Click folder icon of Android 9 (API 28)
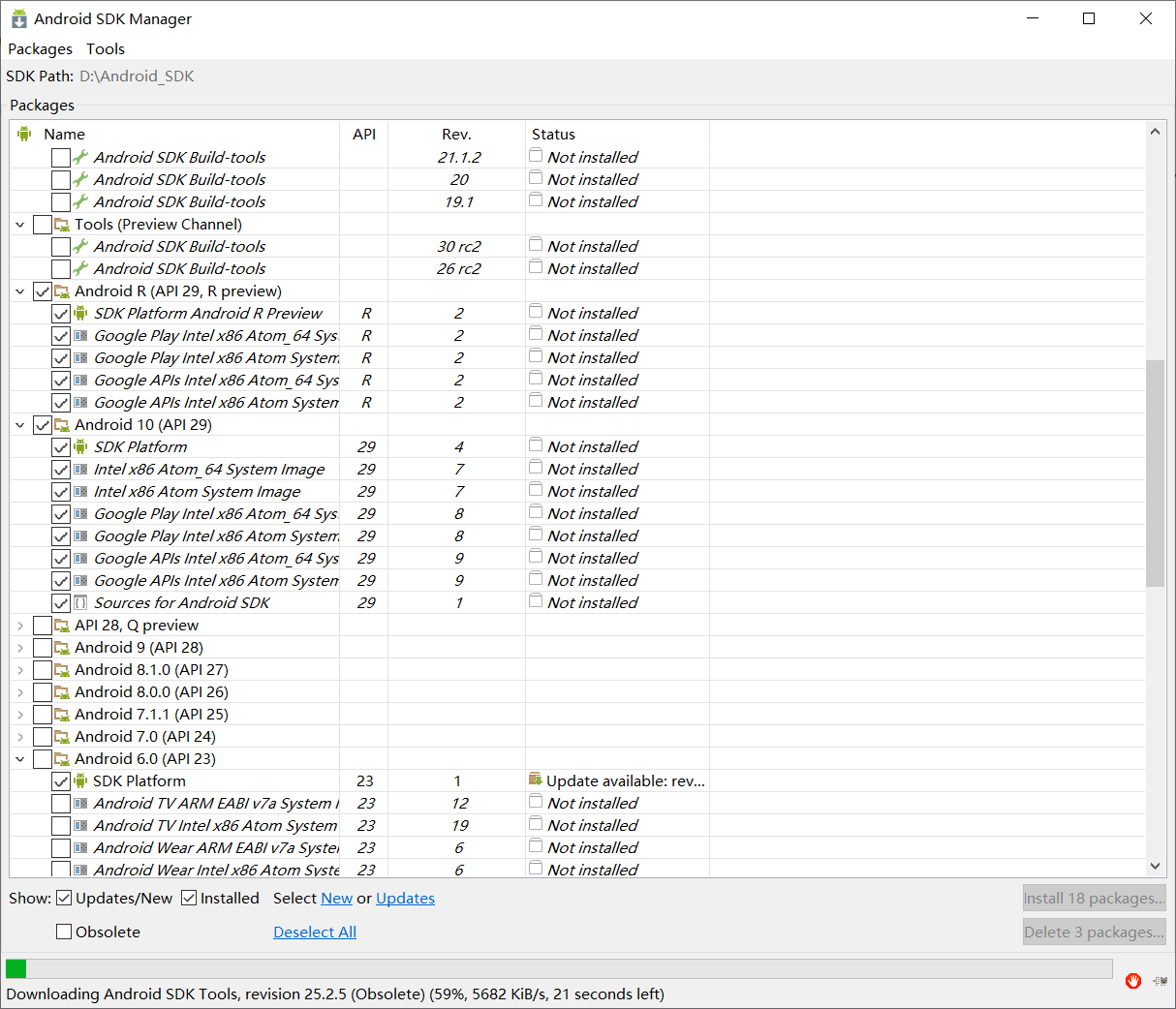 tap(62, 647)
